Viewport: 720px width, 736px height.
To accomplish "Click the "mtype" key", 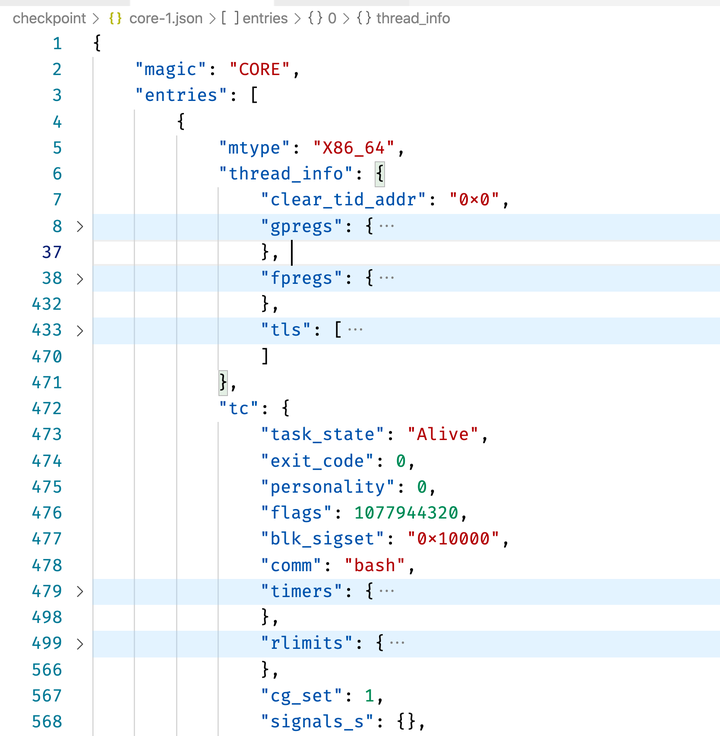I will (x=255, y=148).
